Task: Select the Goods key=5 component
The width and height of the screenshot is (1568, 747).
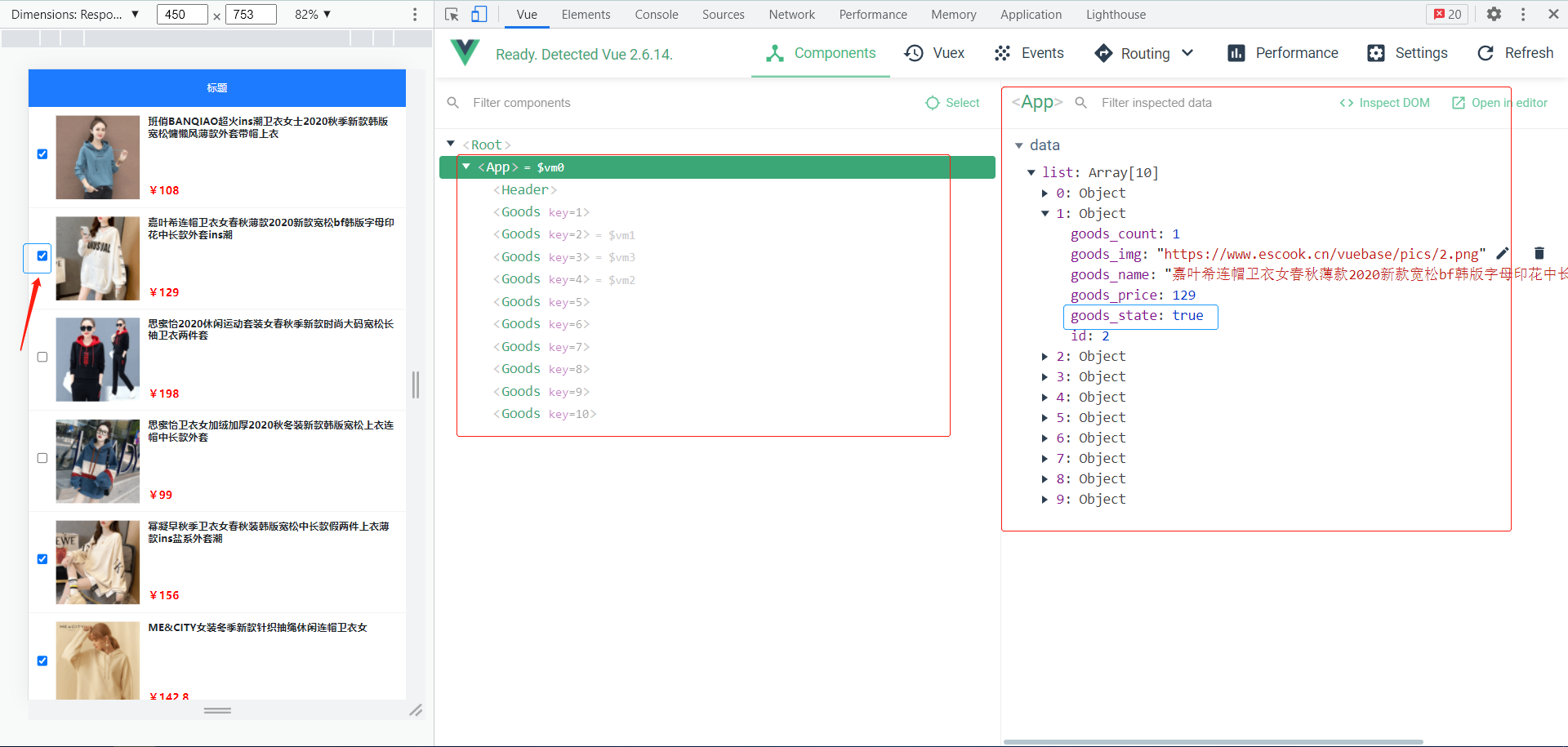Action: 541,302
